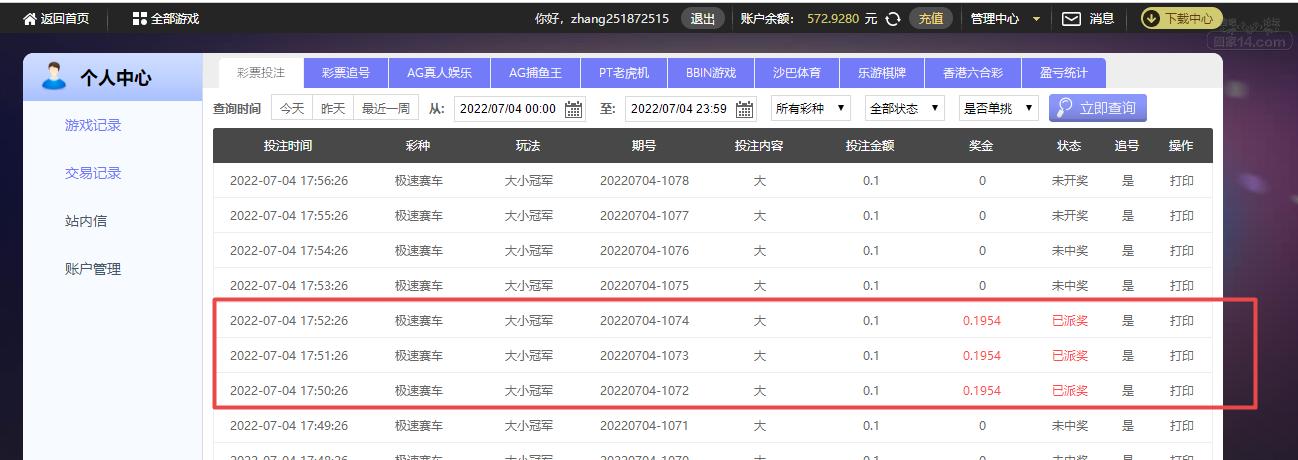Click the start date field 2022/07/04 00:00
Image resolution: width=1298 pixels, height=460 pixels.
point(520,108)
